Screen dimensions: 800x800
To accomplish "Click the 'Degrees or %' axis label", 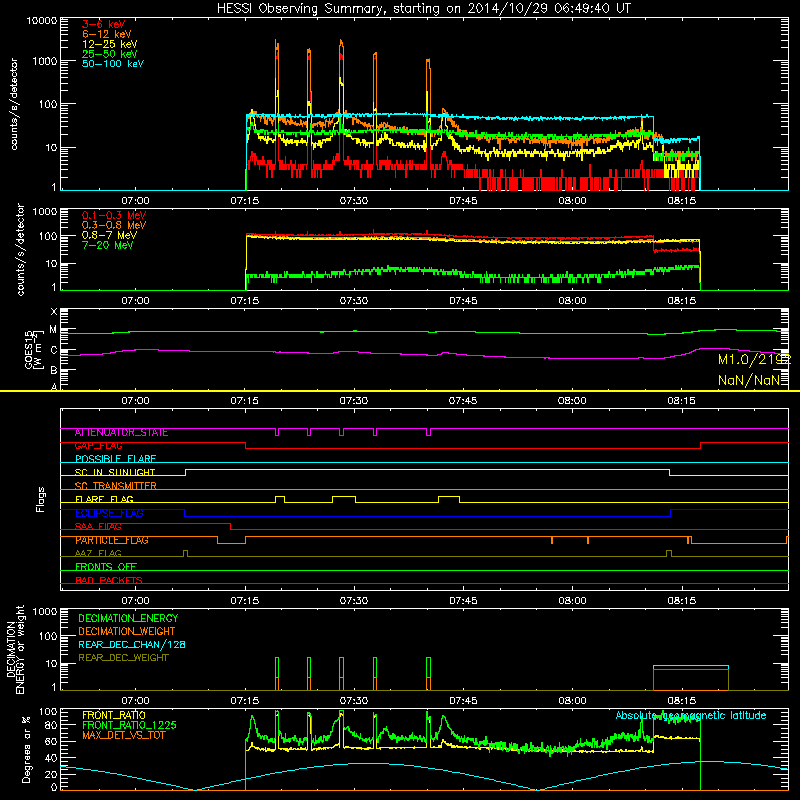I will pyautogui.click(x=26, y=749).
